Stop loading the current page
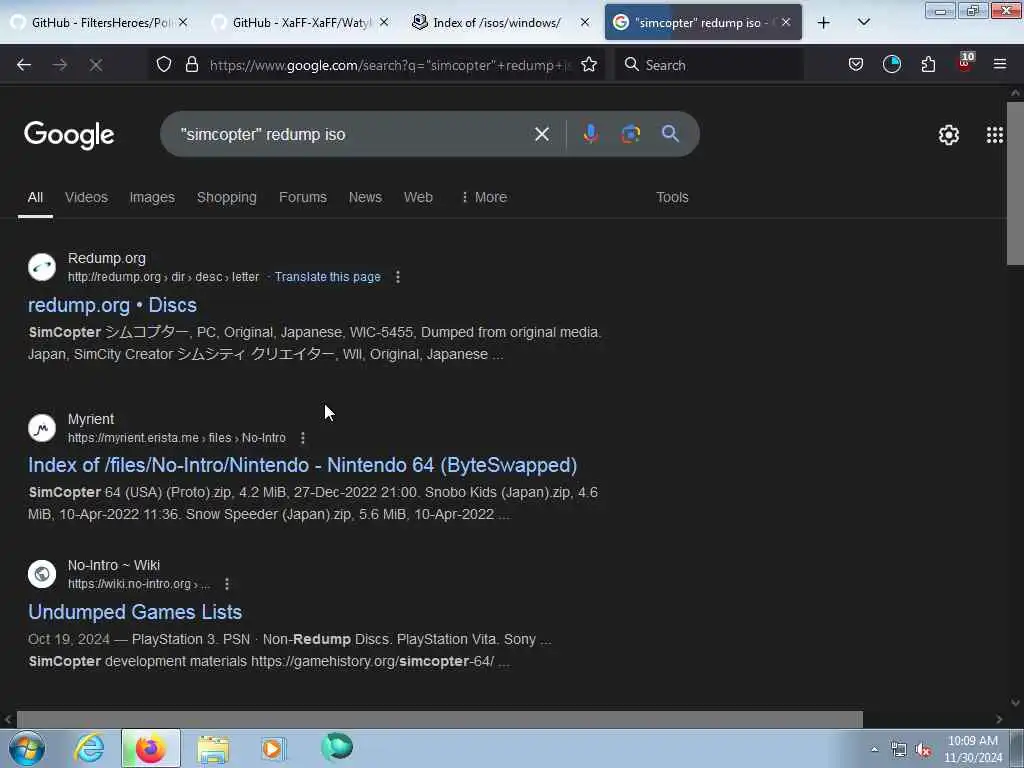The image size is (1024, 768). 96,65
